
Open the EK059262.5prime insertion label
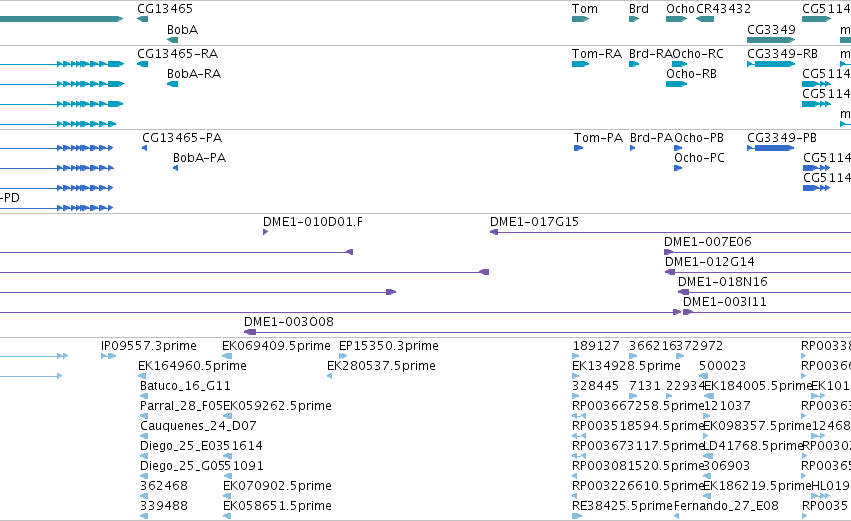point(277,406)
